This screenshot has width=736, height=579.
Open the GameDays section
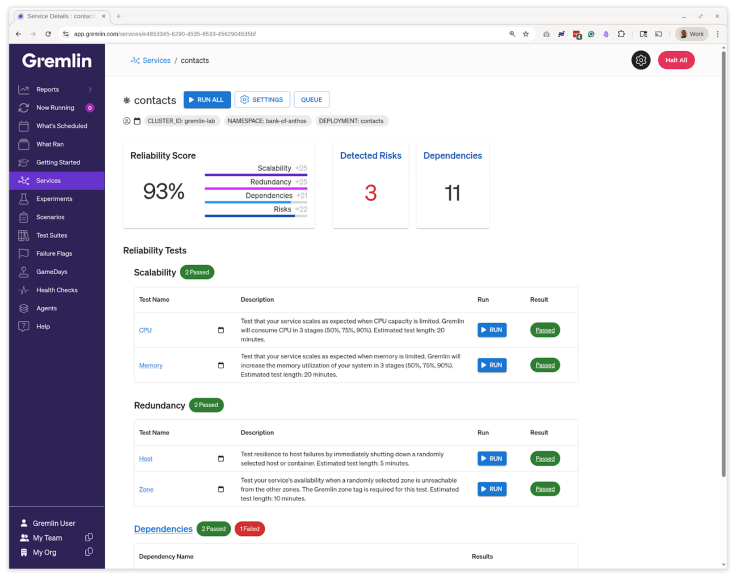pos(52,271)
